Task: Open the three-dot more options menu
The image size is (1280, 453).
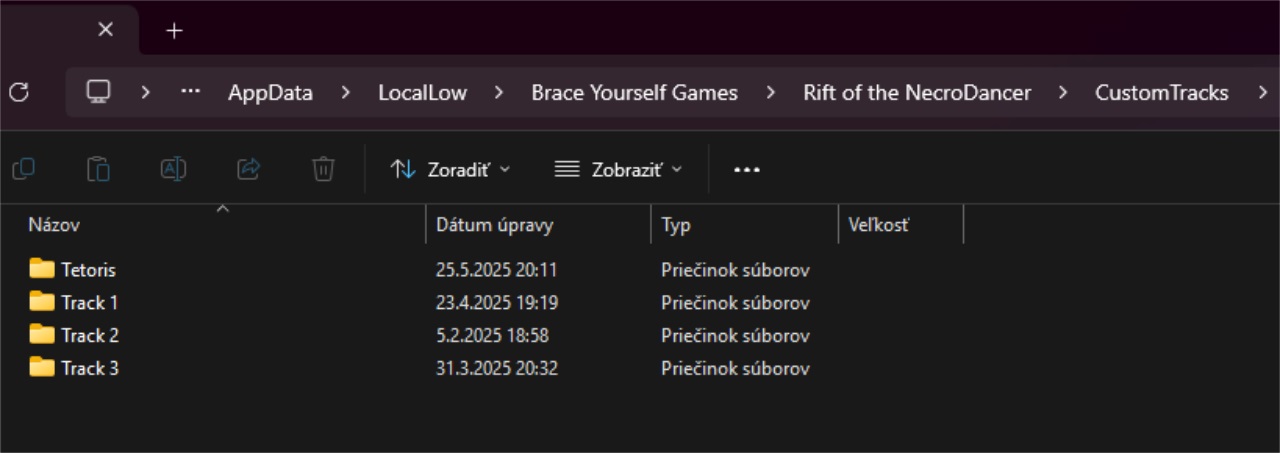Action: coord(747,170)
